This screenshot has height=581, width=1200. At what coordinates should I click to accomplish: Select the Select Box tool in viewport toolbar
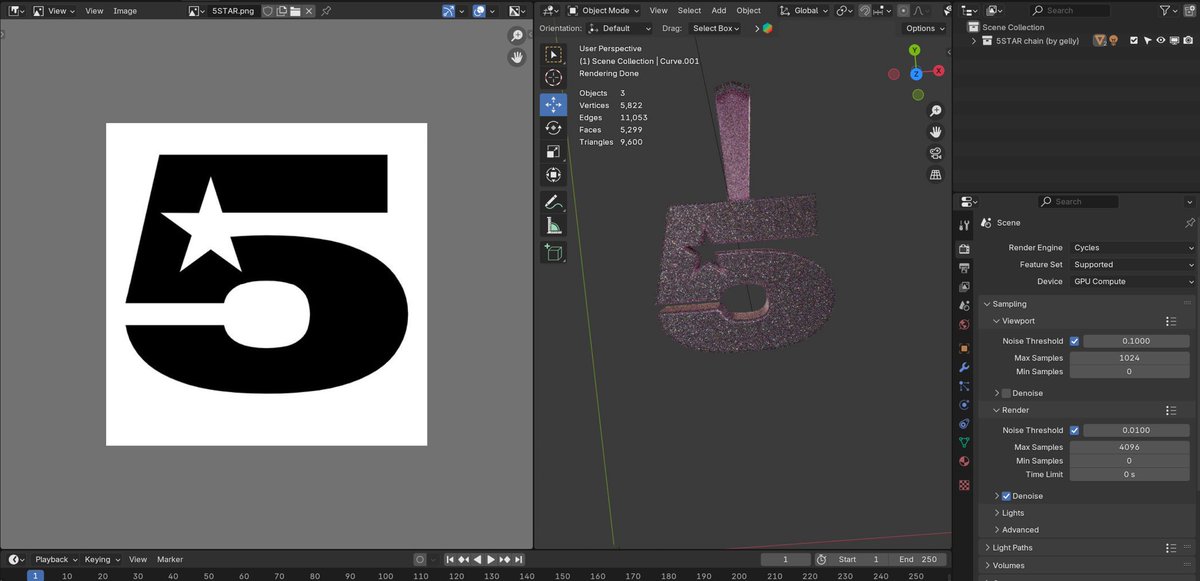click(553, 54)
